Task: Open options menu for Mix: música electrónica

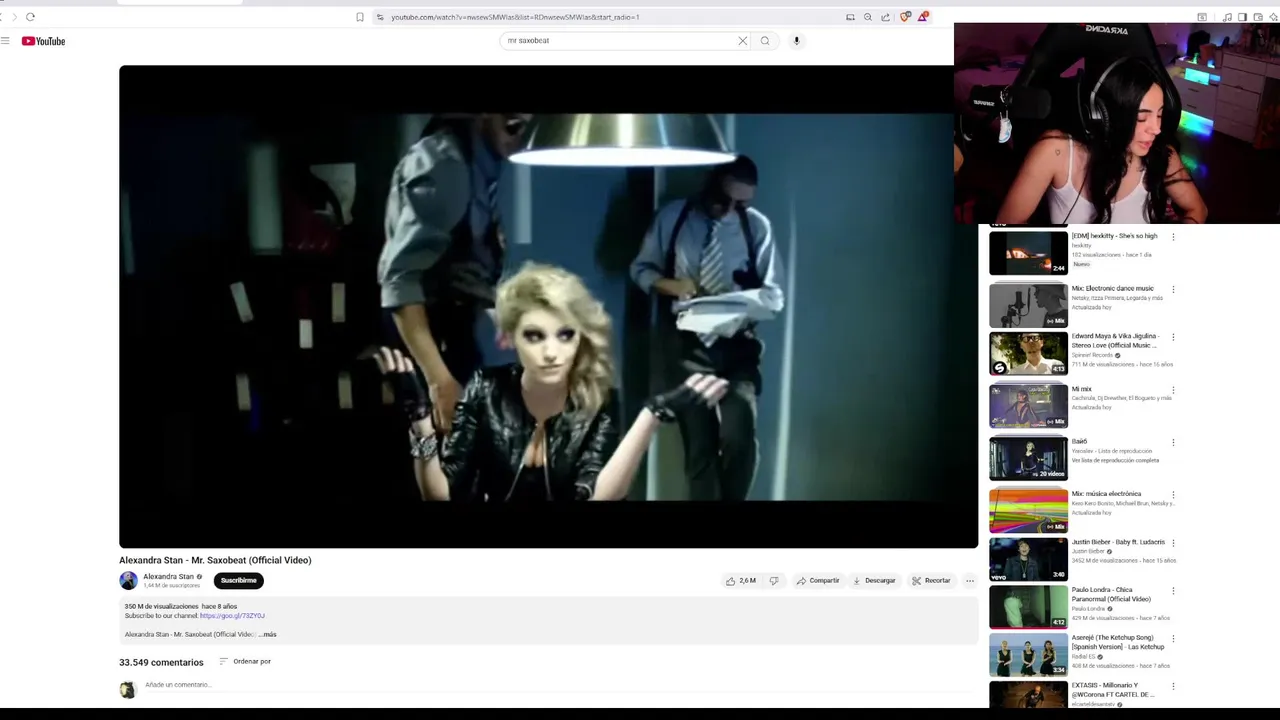Action: [1173, 494]
